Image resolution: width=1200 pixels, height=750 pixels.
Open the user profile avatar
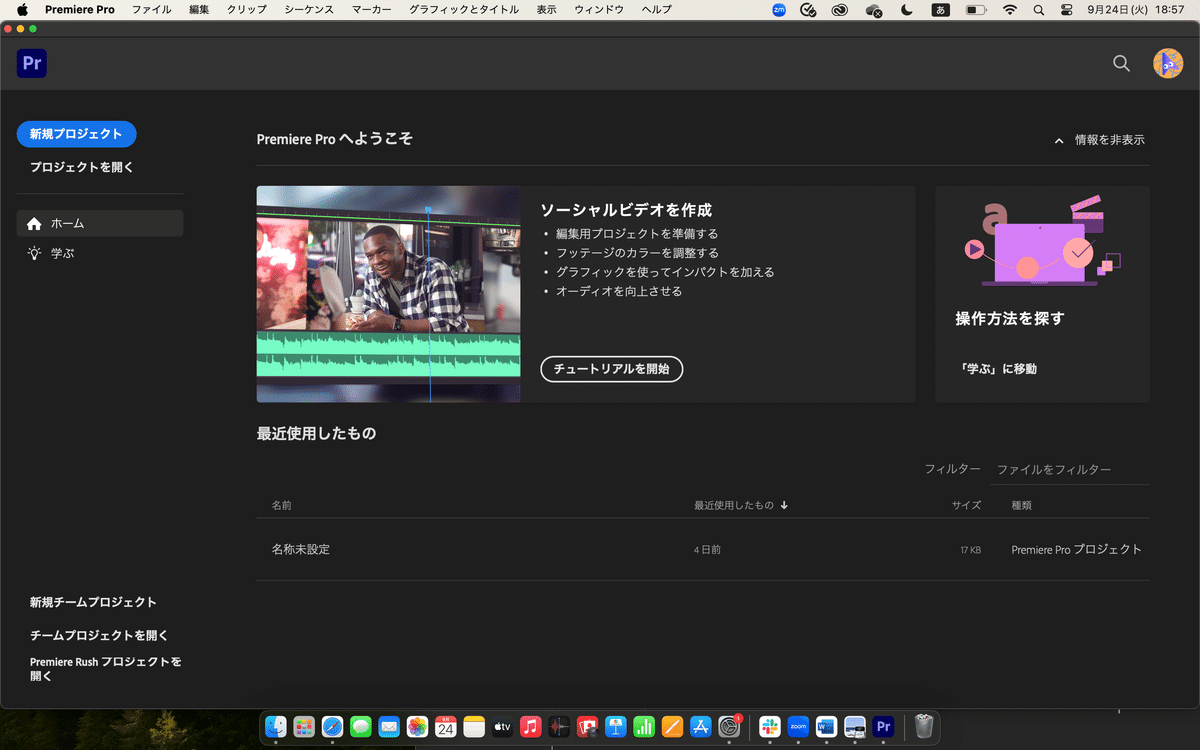click(1167, 64)
